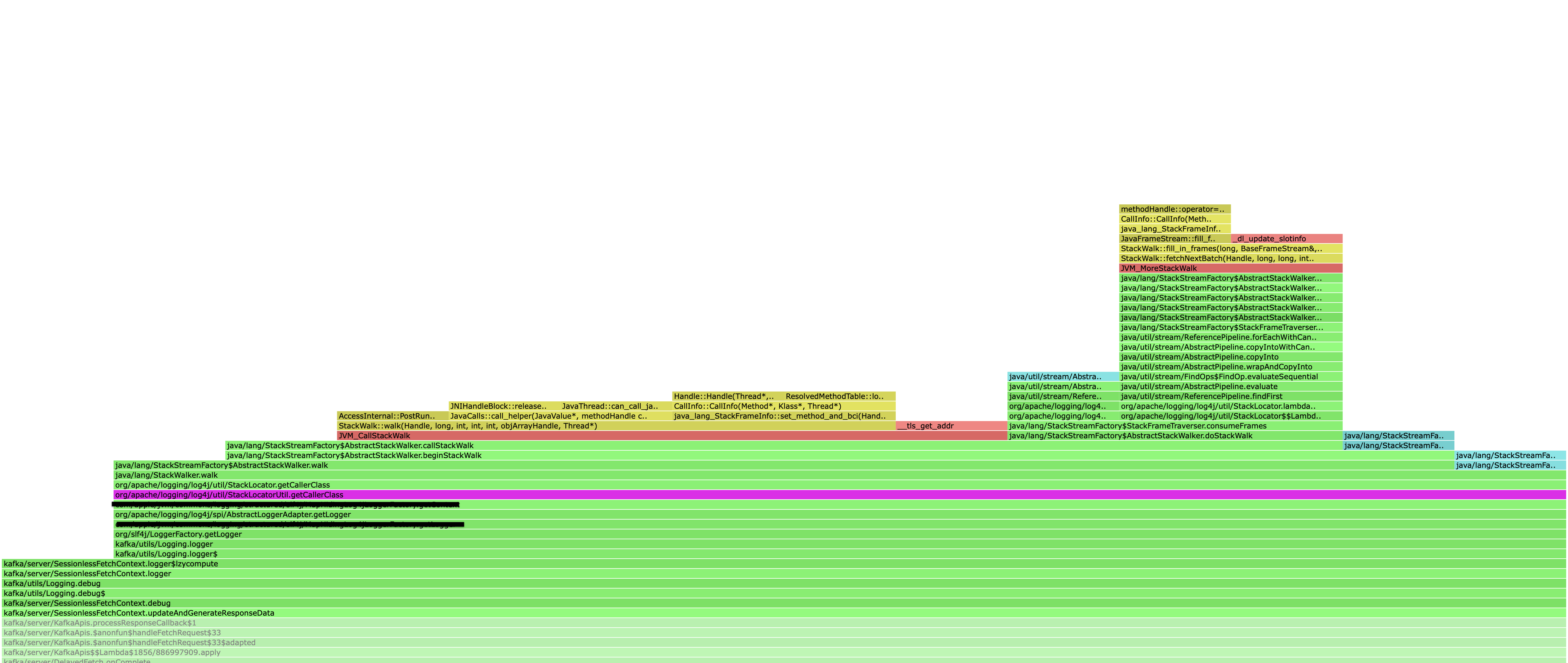Click the FindOps$FindOp.evaluateSequential frame
The height and width of the screenshot is (663, 1568).
click(1231, 376)
